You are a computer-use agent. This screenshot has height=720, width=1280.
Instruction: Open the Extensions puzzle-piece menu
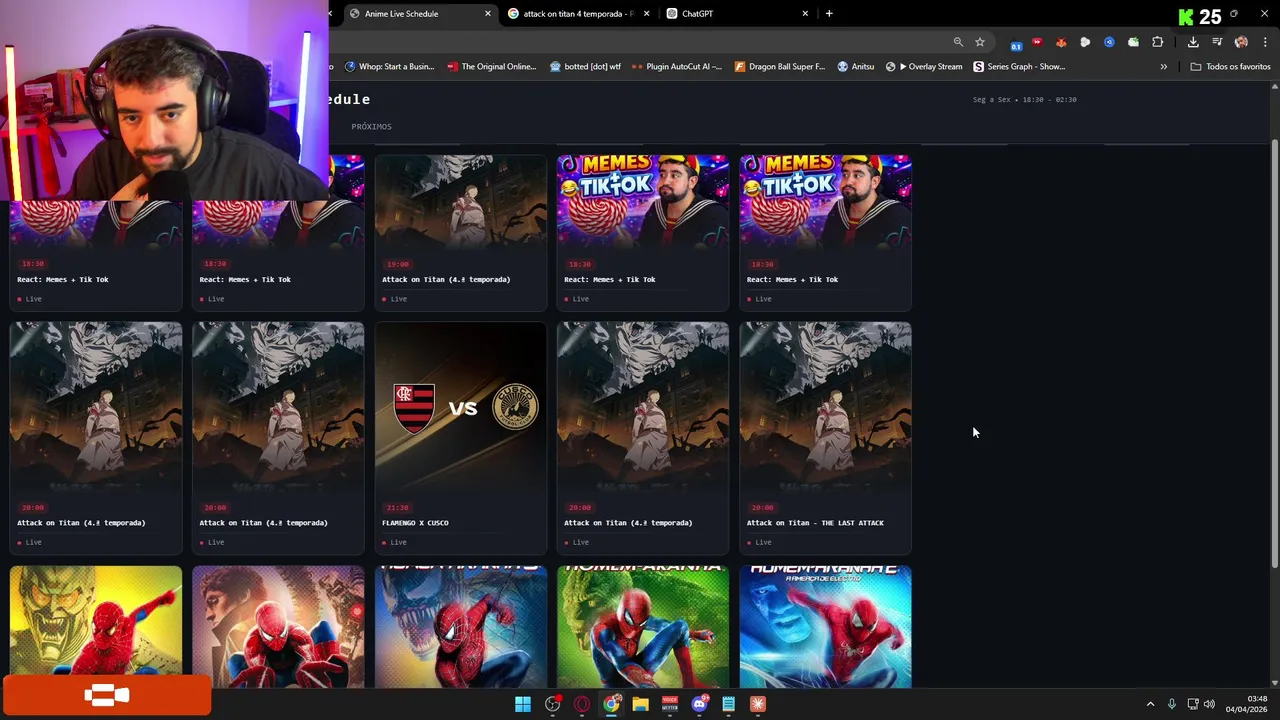click(x=1158, y=42)
